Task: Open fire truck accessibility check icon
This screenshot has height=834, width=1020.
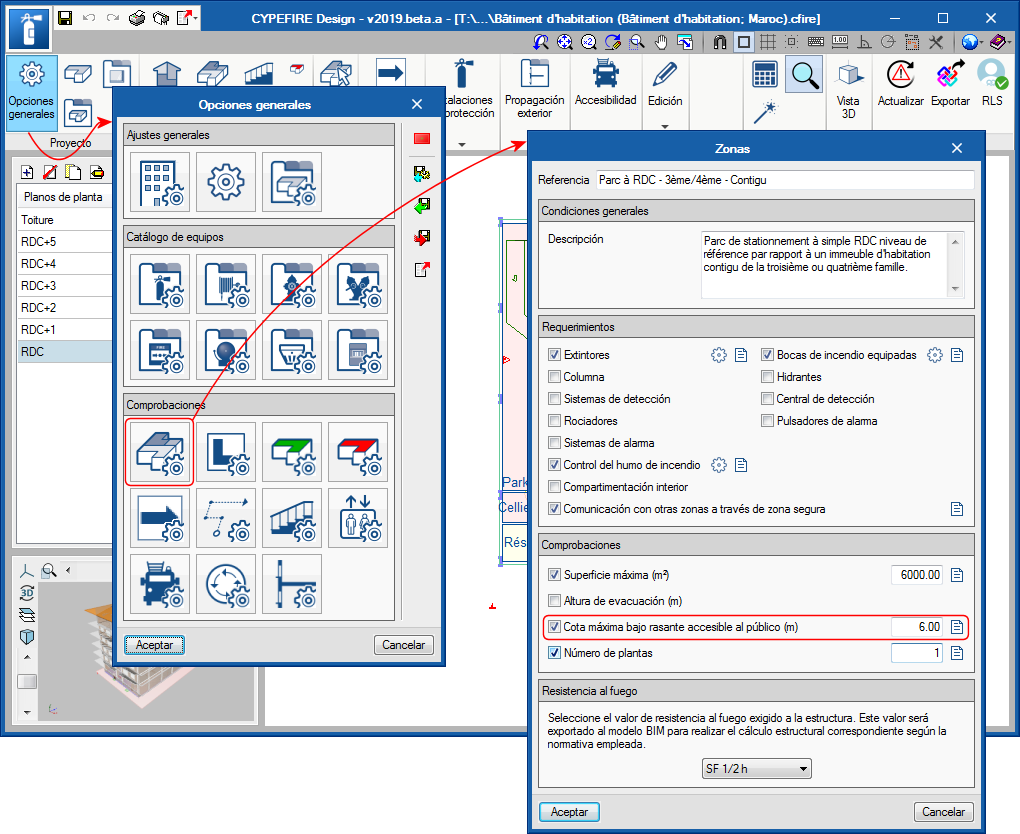Action: (160, 584)
